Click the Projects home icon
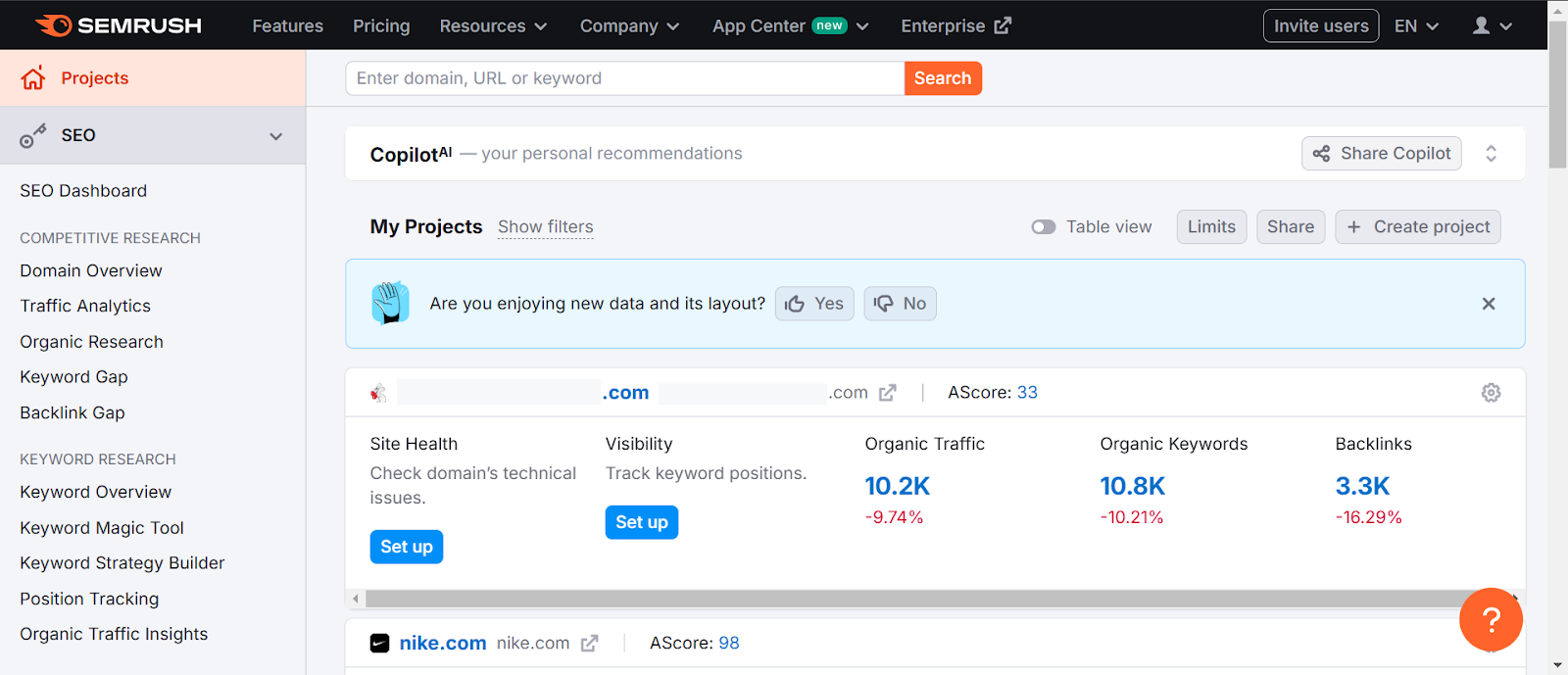Viewport: 1568px width, 675px height. [x=33, y=78]
